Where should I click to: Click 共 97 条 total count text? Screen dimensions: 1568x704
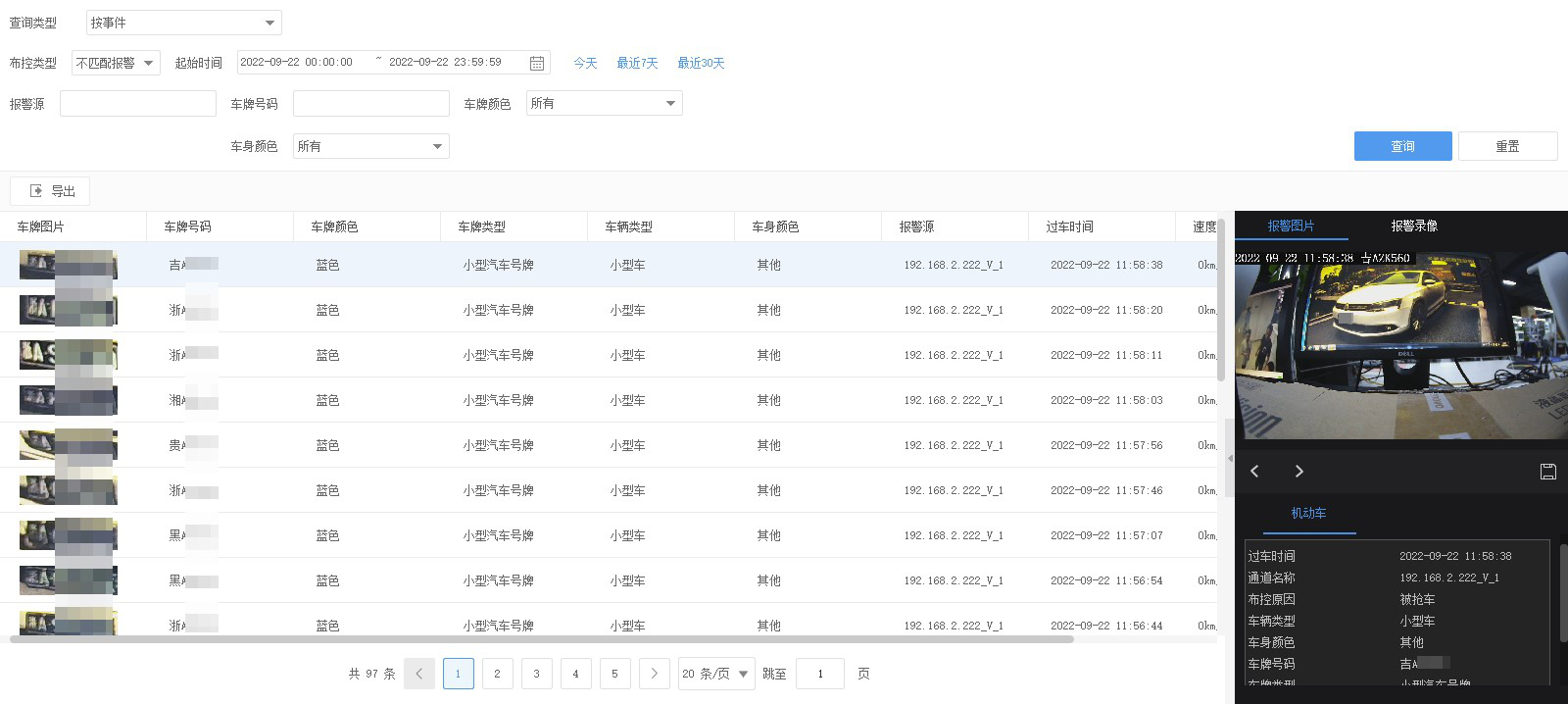371,674
